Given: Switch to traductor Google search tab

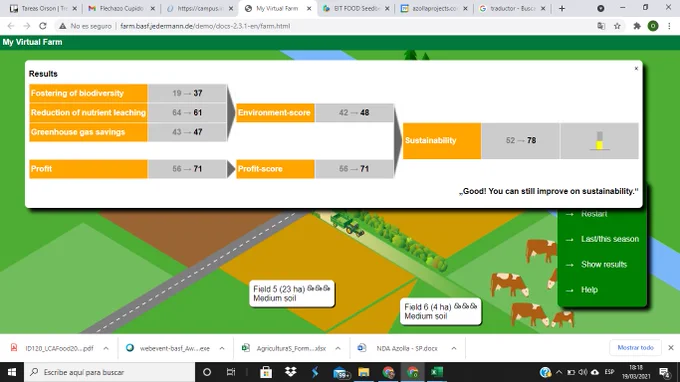Looking at the screenshot, I should (512, 8).
